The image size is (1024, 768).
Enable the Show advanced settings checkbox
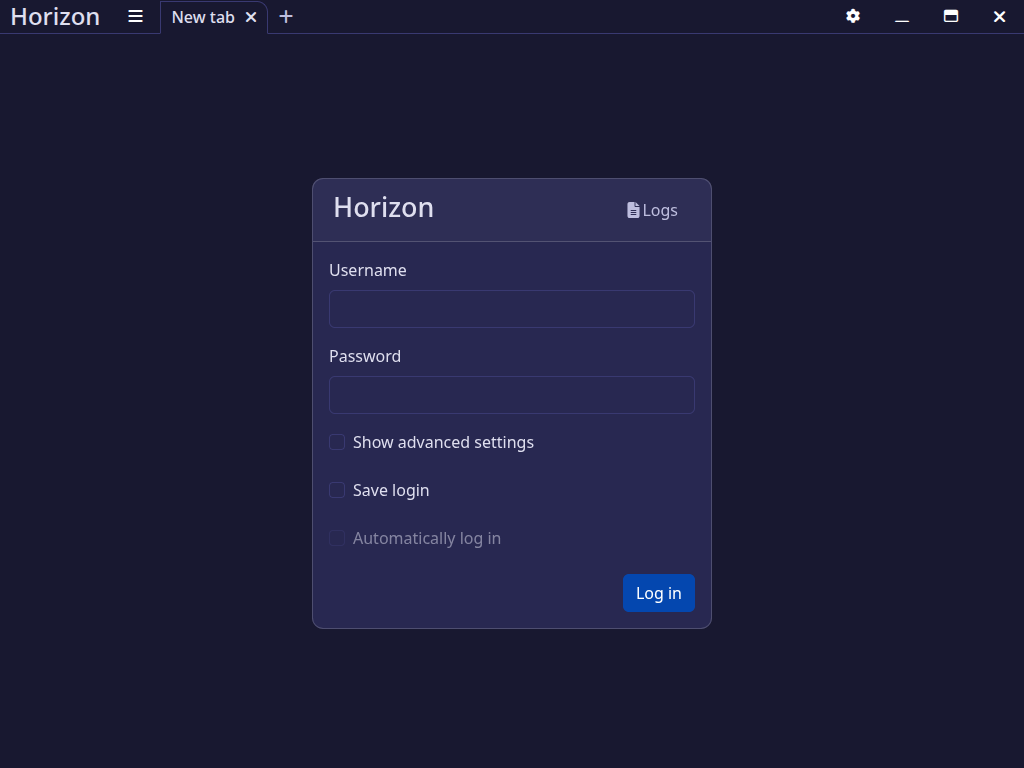coord(337,442)
